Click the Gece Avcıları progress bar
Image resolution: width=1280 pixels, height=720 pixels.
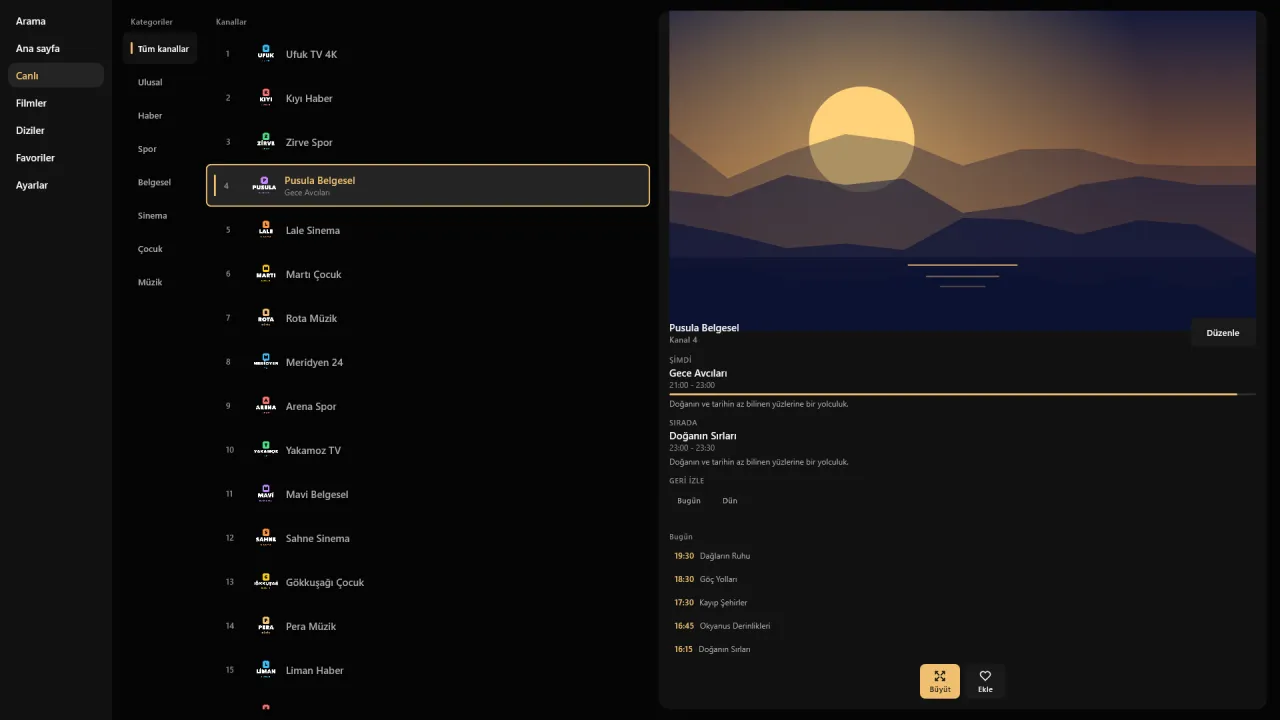962,394
